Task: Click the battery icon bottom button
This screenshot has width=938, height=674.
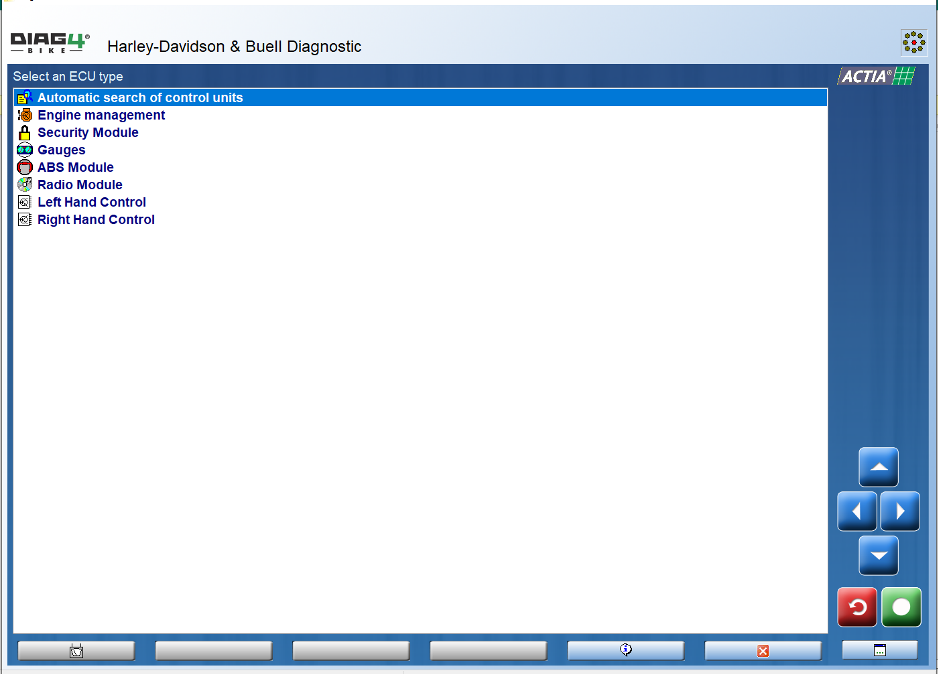Action: click(76, 651)
